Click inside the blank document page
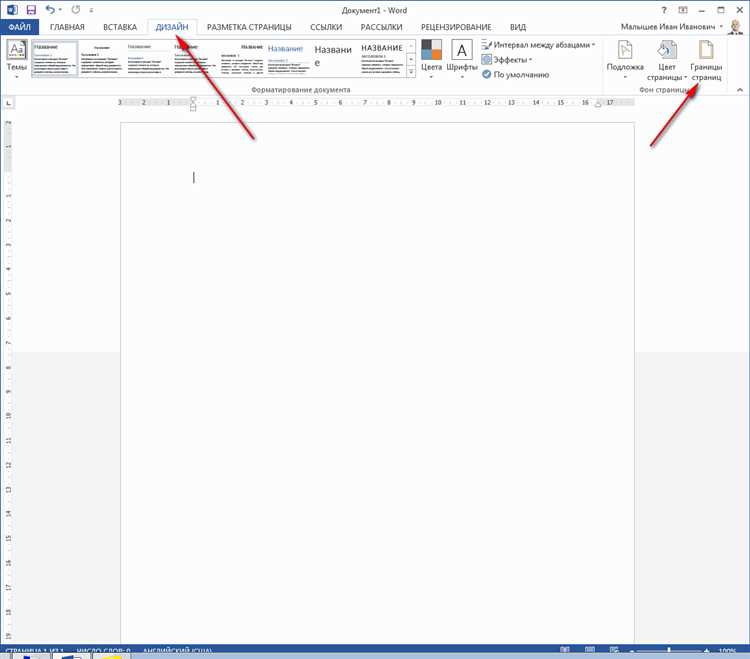The image size is (750, 659). pyautogui.click(x=377, y=383)
